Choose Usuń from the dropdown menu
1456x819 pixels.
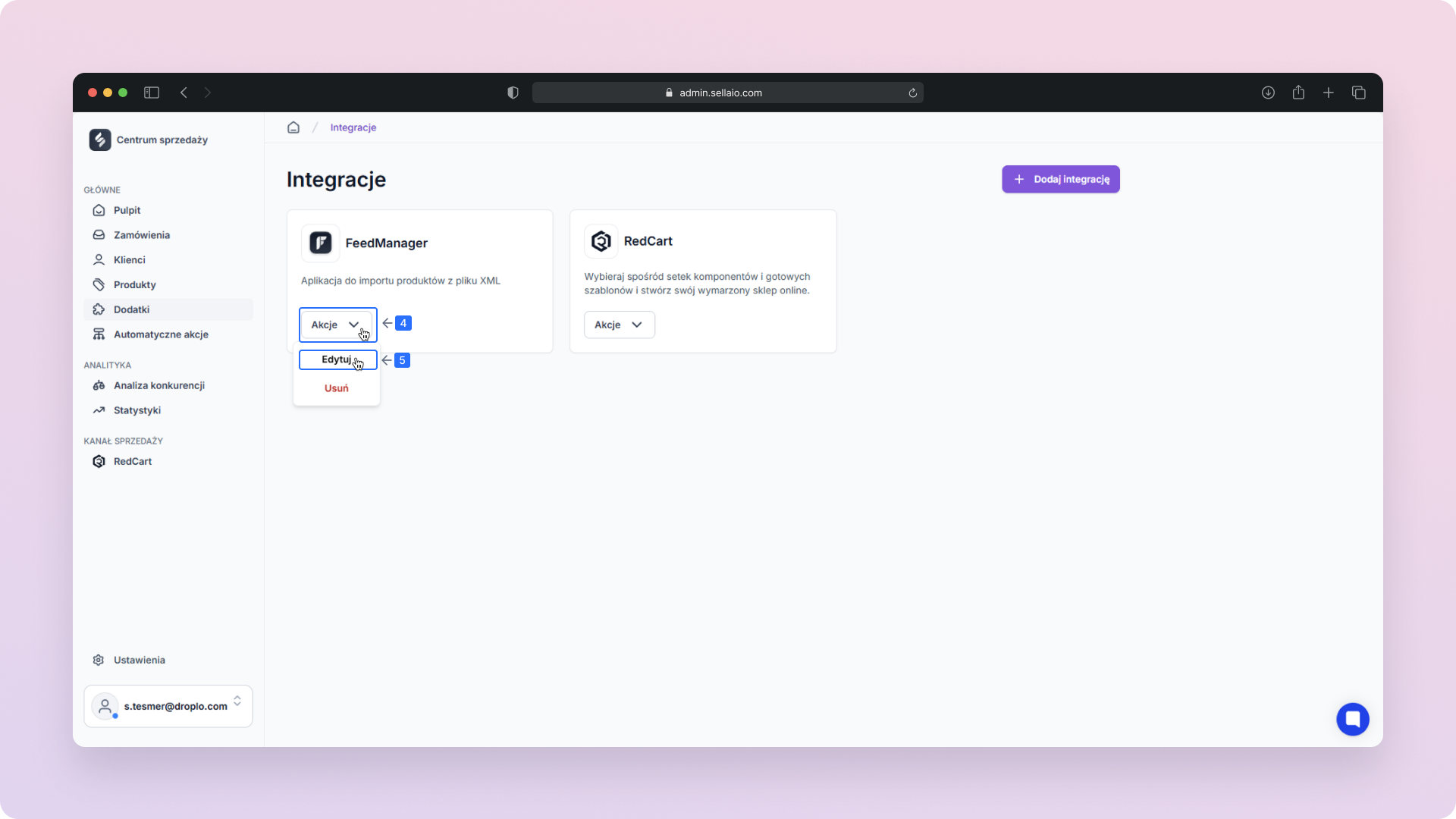(x=337, y=388)
